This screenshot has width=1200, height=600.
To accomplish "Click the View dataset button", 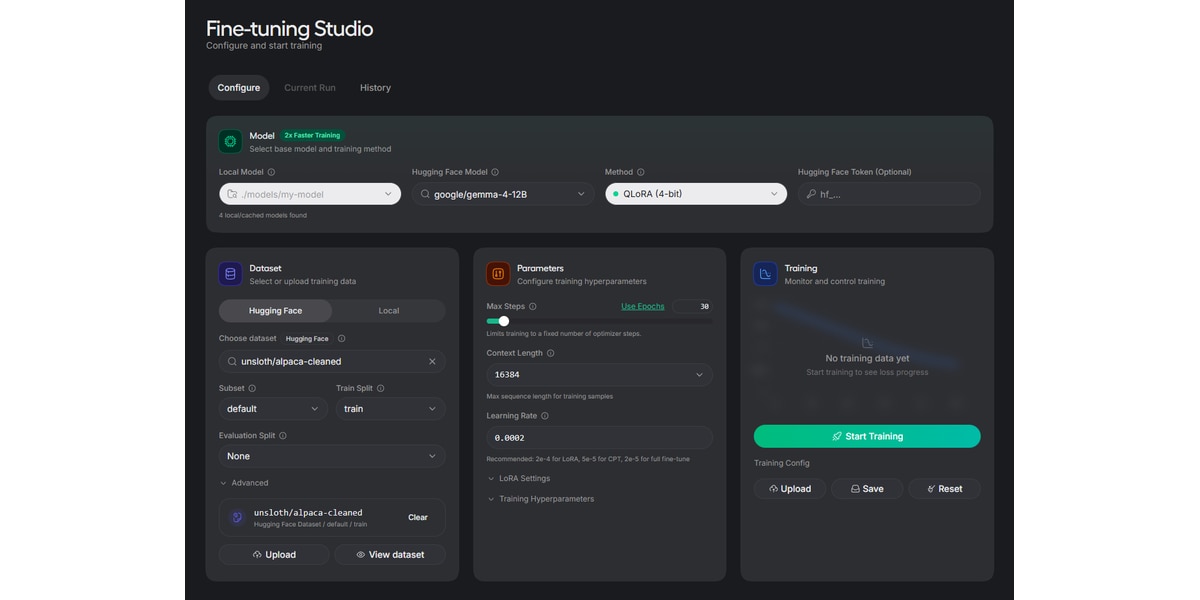I will coord(390,555).
